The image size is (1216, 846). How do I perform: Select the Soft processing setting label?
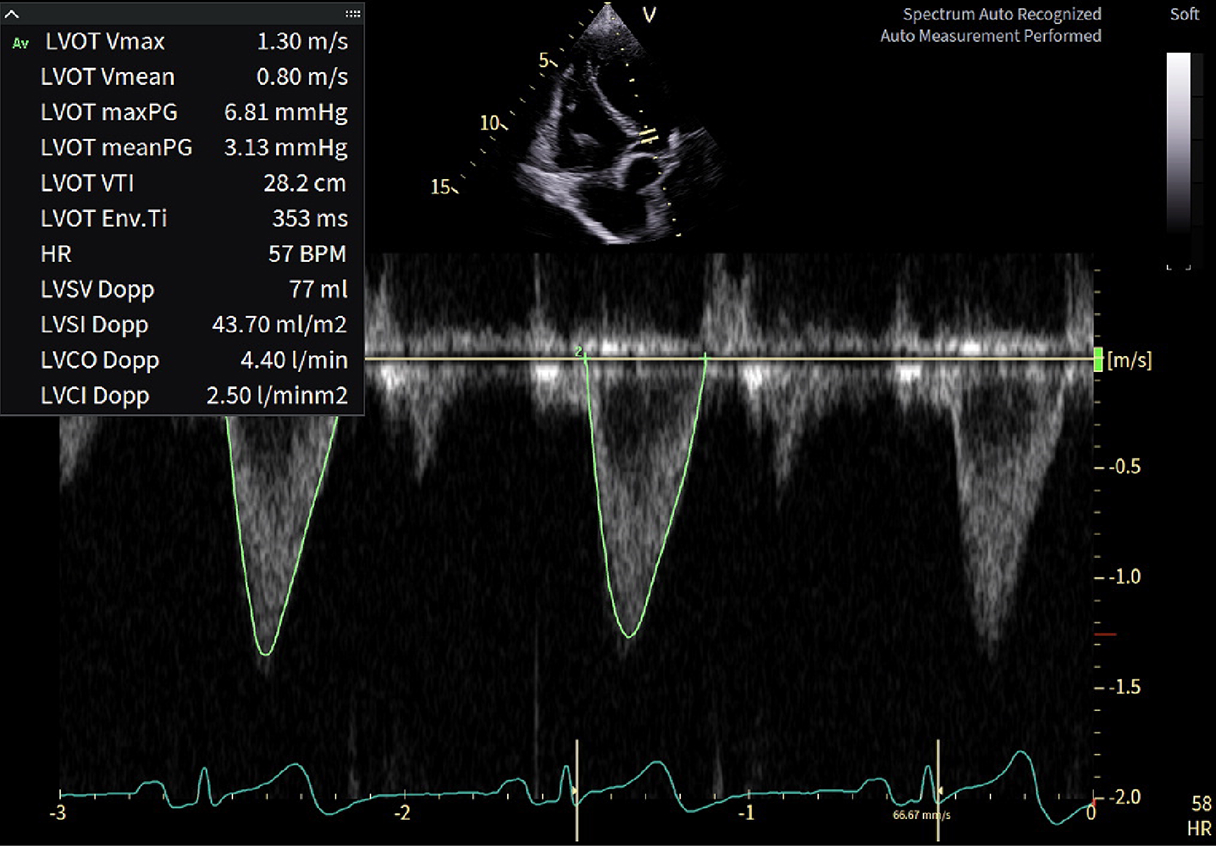(x=1185, y=14)
